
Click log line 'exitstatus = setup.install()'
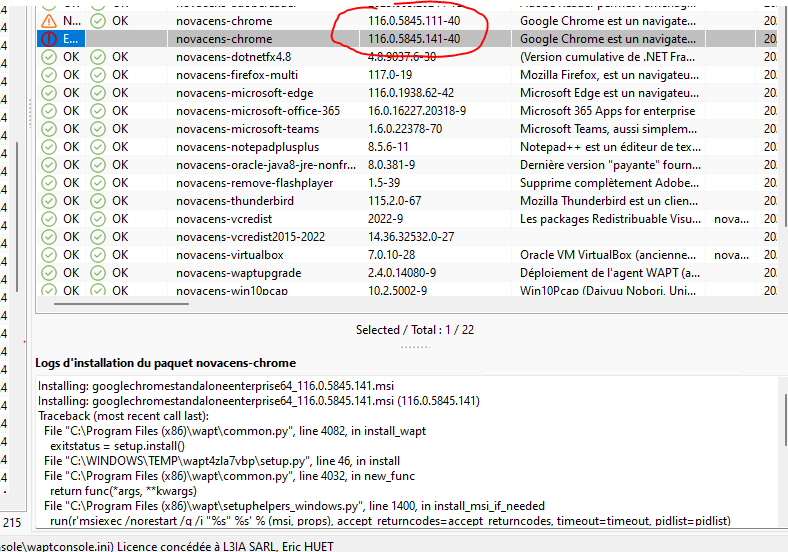point(117,446)
